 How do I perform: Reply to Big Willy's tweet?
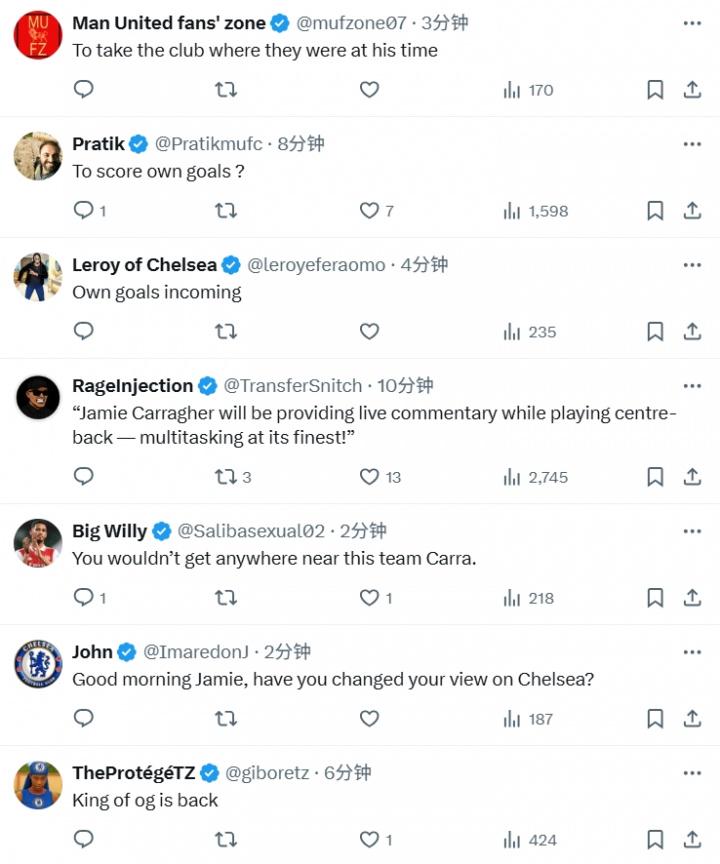[90, 597]
